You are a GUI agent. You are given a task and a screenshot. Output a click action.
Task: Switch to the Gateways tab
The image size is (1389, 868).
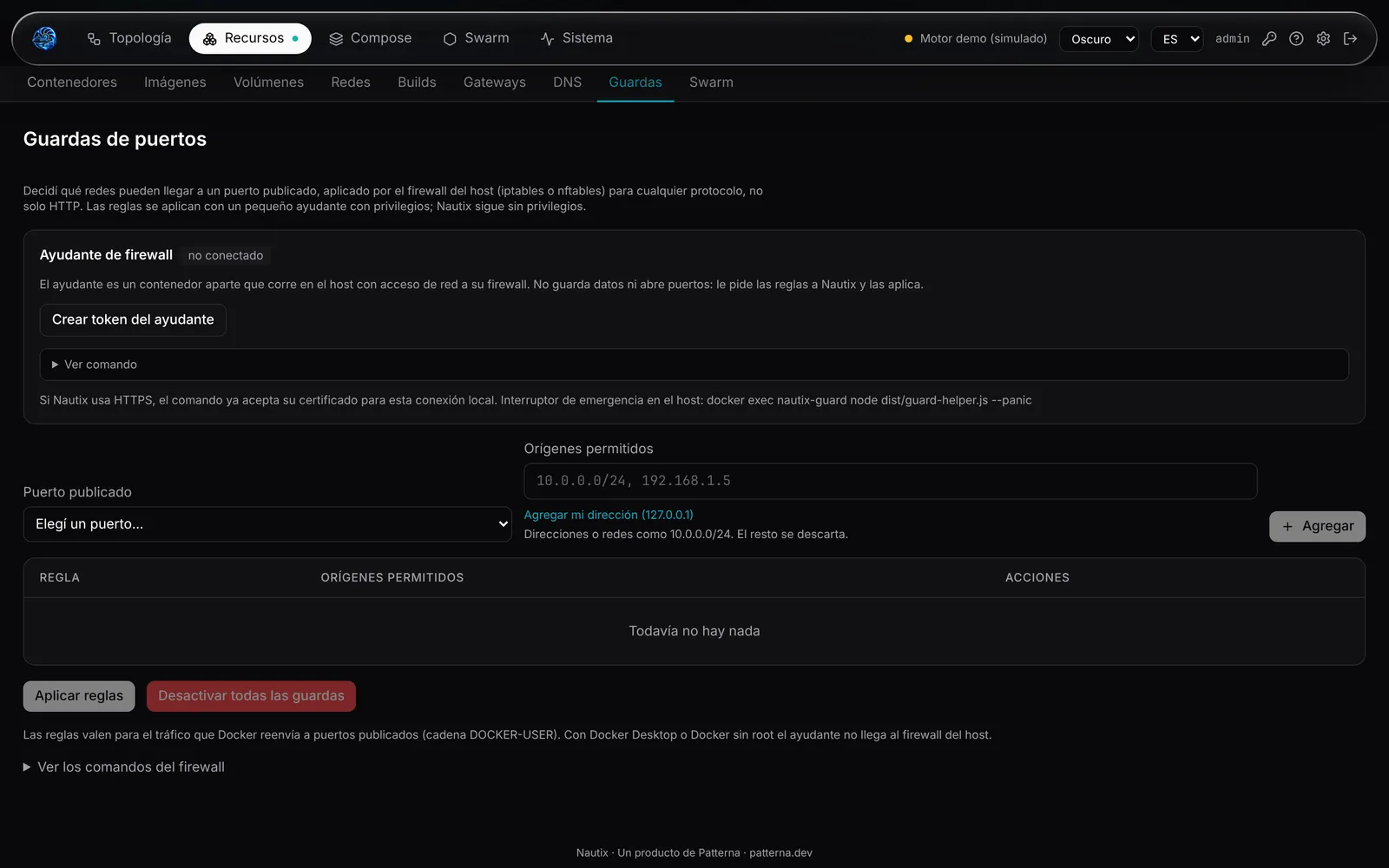[x=495, y=82]
